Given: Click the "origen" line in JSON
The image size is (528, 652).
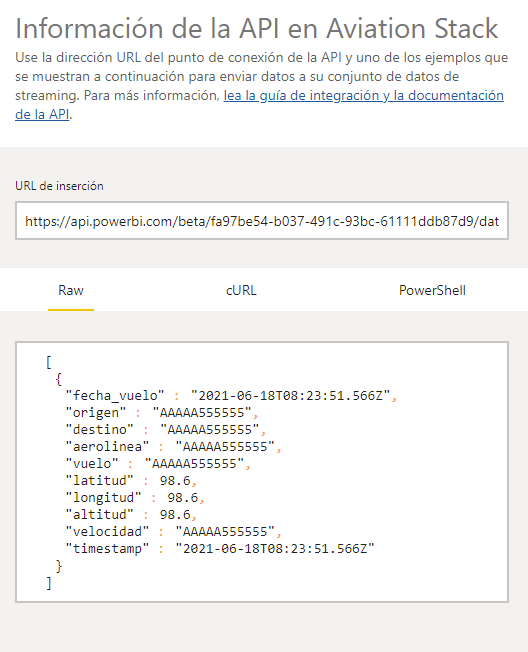Looking at the screenshot, I should pos(162,412).
